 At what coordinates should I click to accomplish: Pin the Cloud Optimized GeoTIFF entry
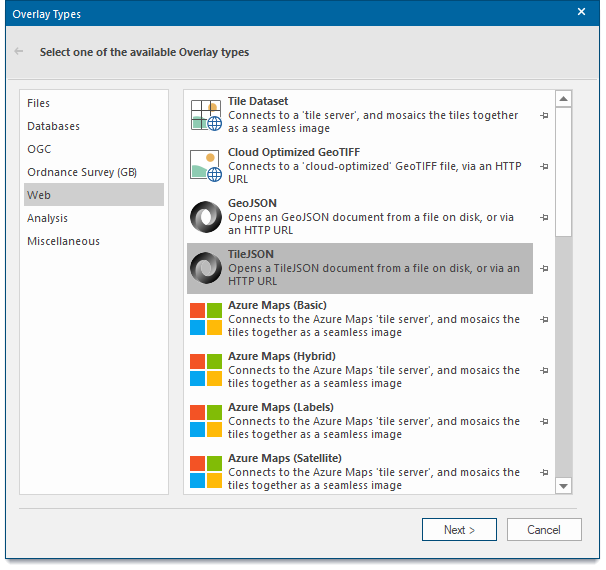tap(544, 167)
